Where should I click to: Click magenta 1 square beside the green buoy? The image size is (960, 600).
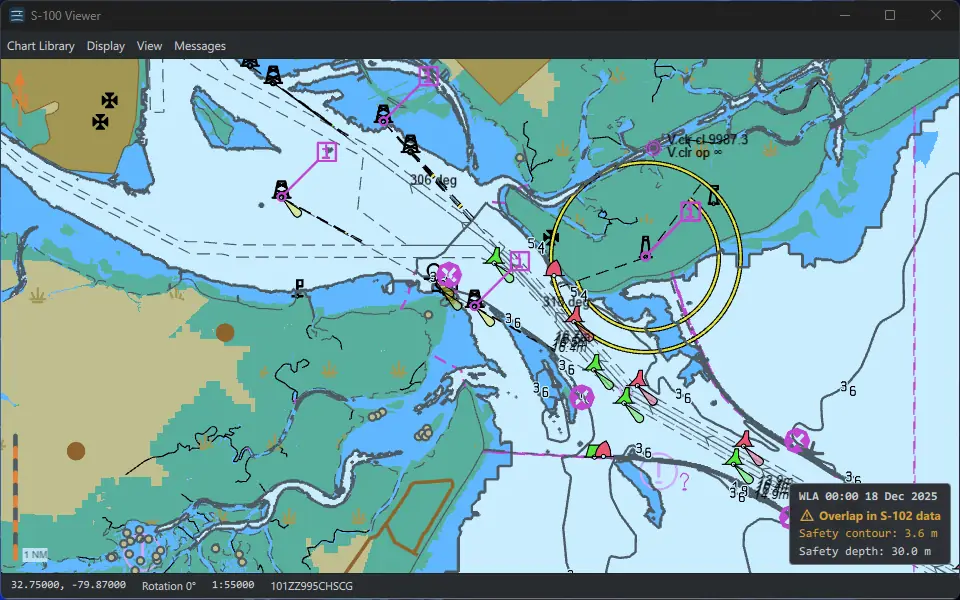pyautogui.click(x=519, y=261)
